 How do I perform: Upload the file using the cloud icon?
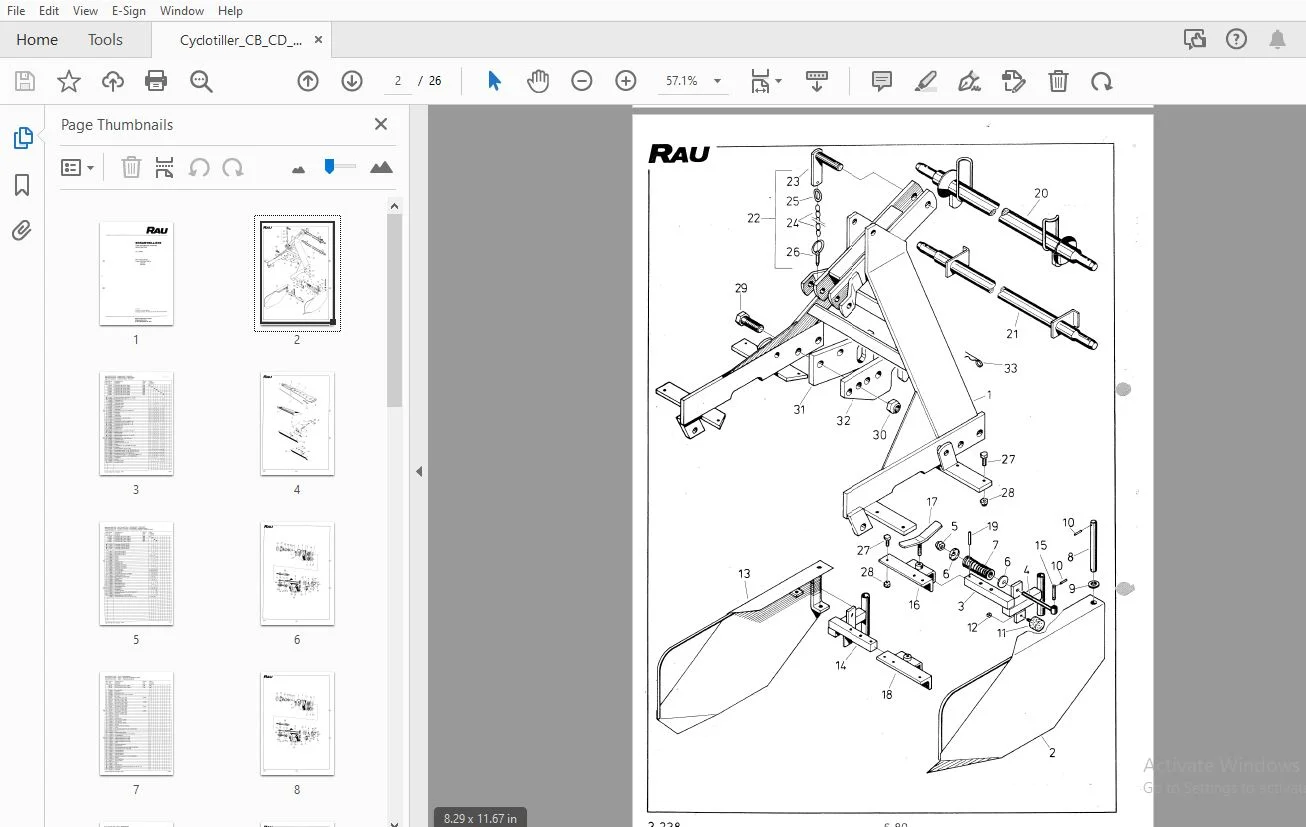click(x=113, y=81)
